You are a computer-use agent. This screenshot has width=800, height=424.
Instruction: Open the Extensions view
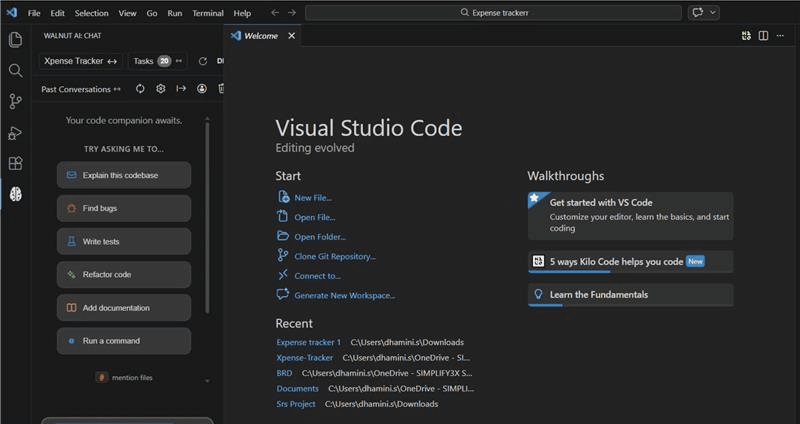coord(15,163)
